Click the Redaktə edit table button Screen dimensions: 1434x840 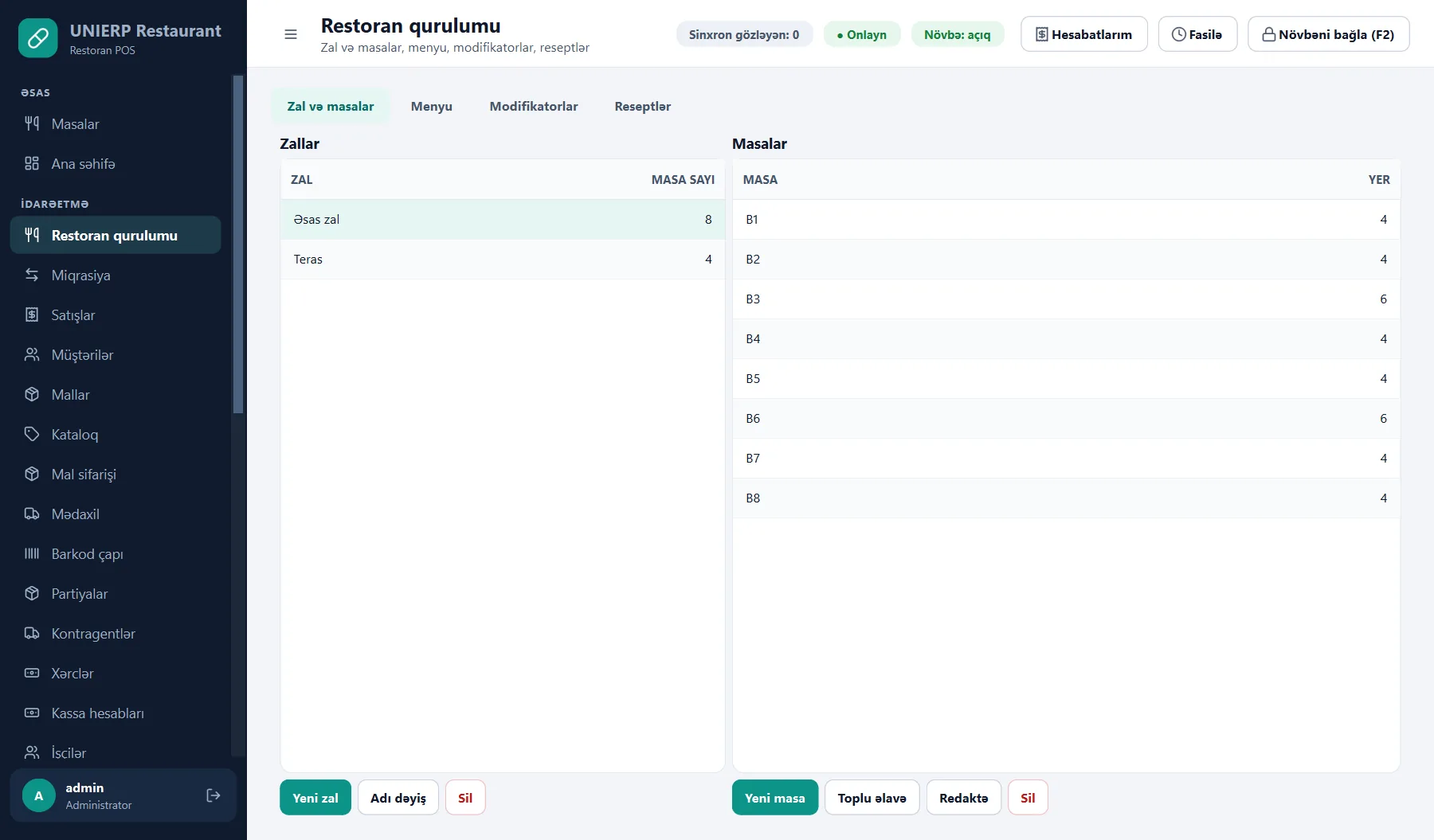pos(964,798)
